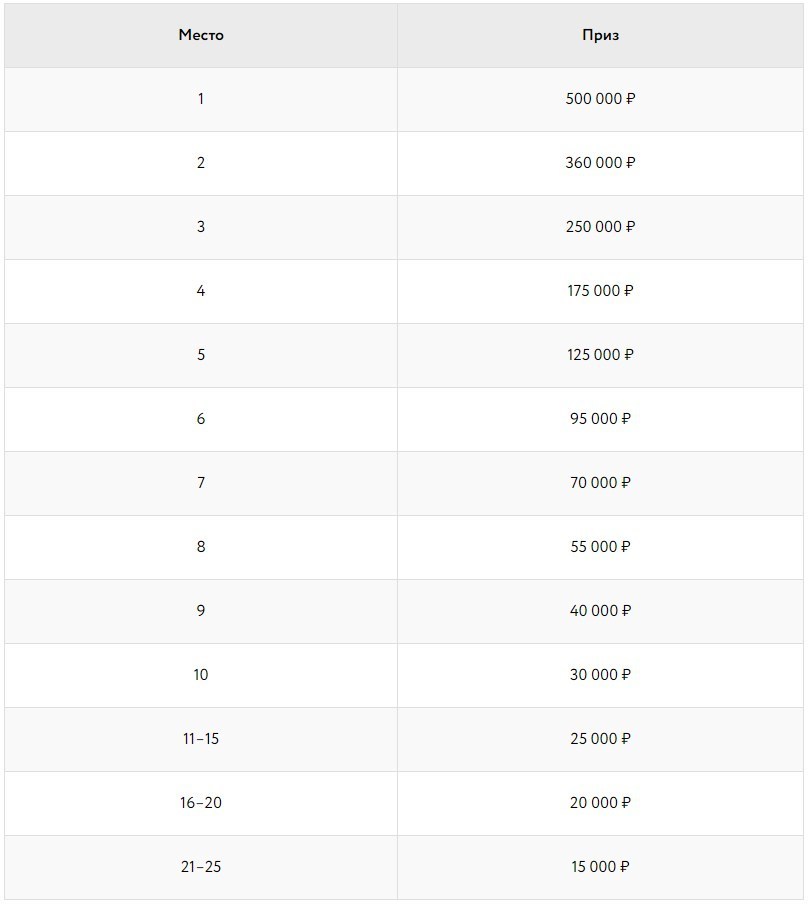
Task: Click the 360 000 ₽ prize amount
Action: click(600, 163)
